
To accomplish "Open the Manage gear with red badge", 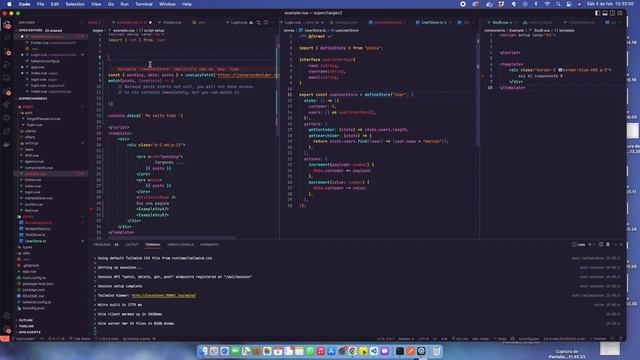I will click(x=7, y=329).
